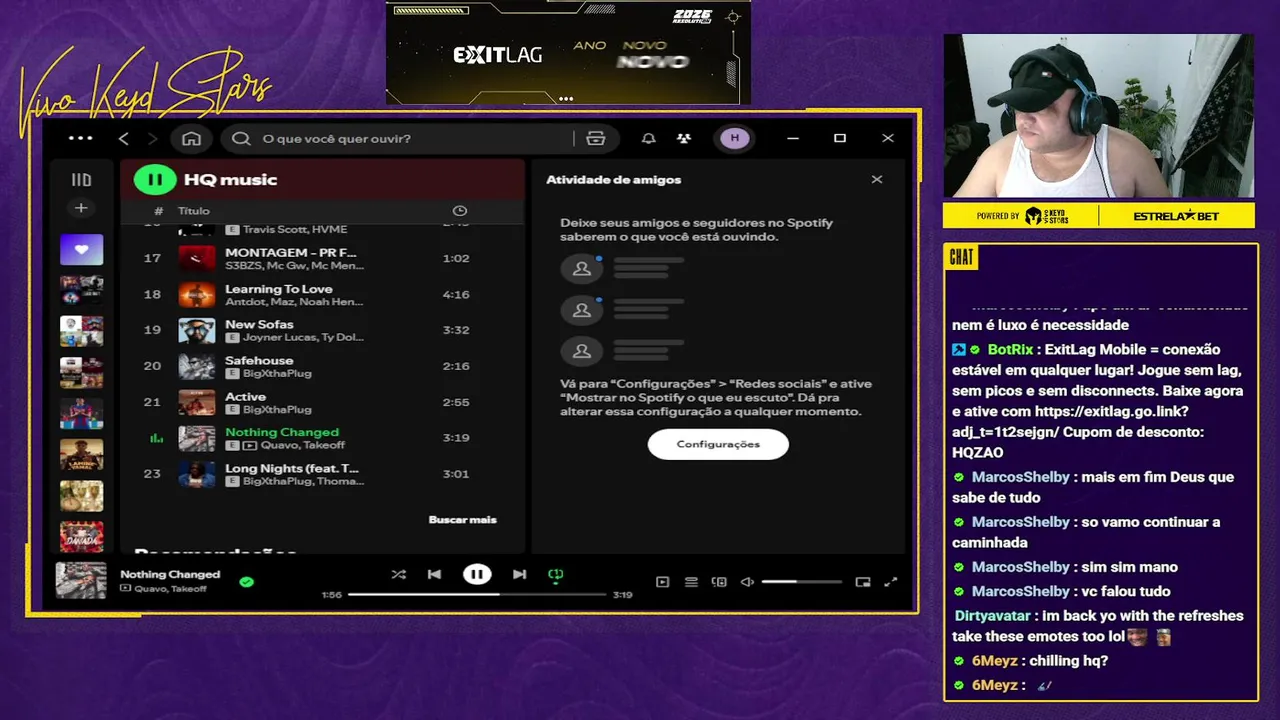The image size is (1280, 720).
Task: Open the notifications bell
Action: (x=649, y=138)
